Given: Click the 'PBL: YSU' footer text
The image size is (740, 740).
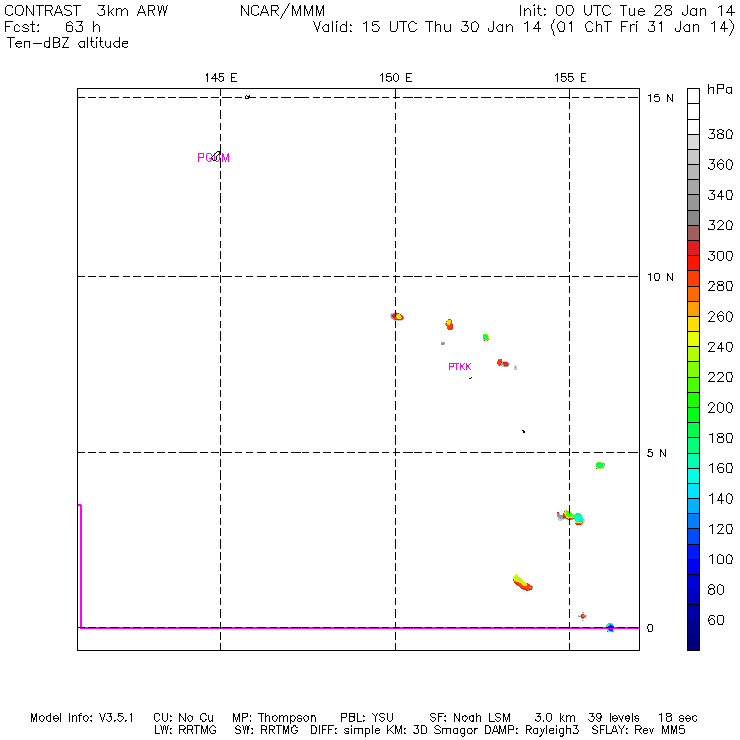Looking at the screenshot, I should coord(367,718).
